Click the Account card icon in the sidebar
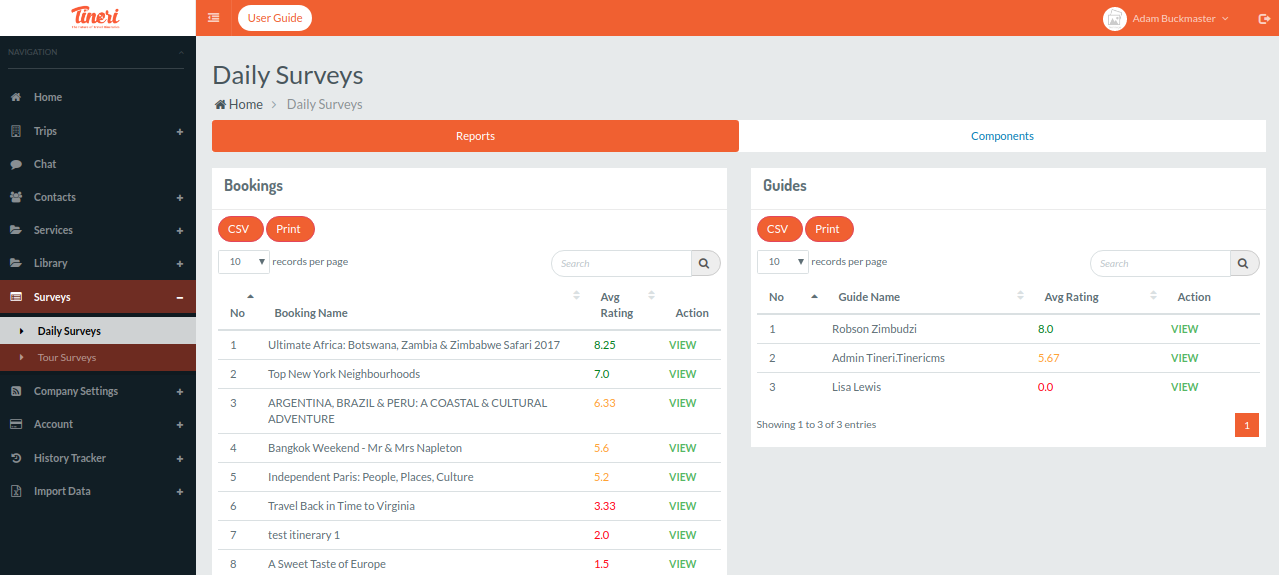 click(16, 424)
